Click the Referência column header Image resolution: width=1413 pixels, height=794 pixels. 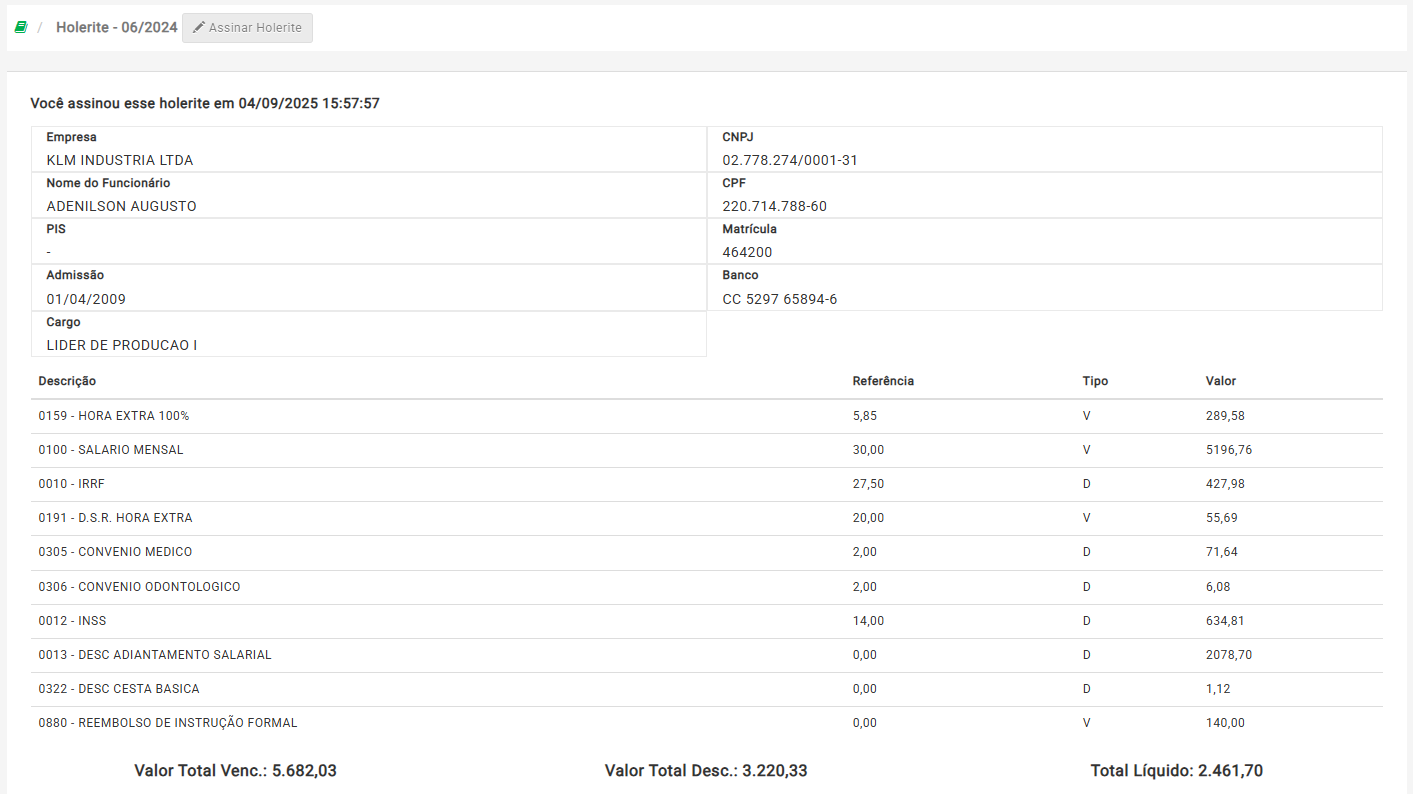[882, 381]
